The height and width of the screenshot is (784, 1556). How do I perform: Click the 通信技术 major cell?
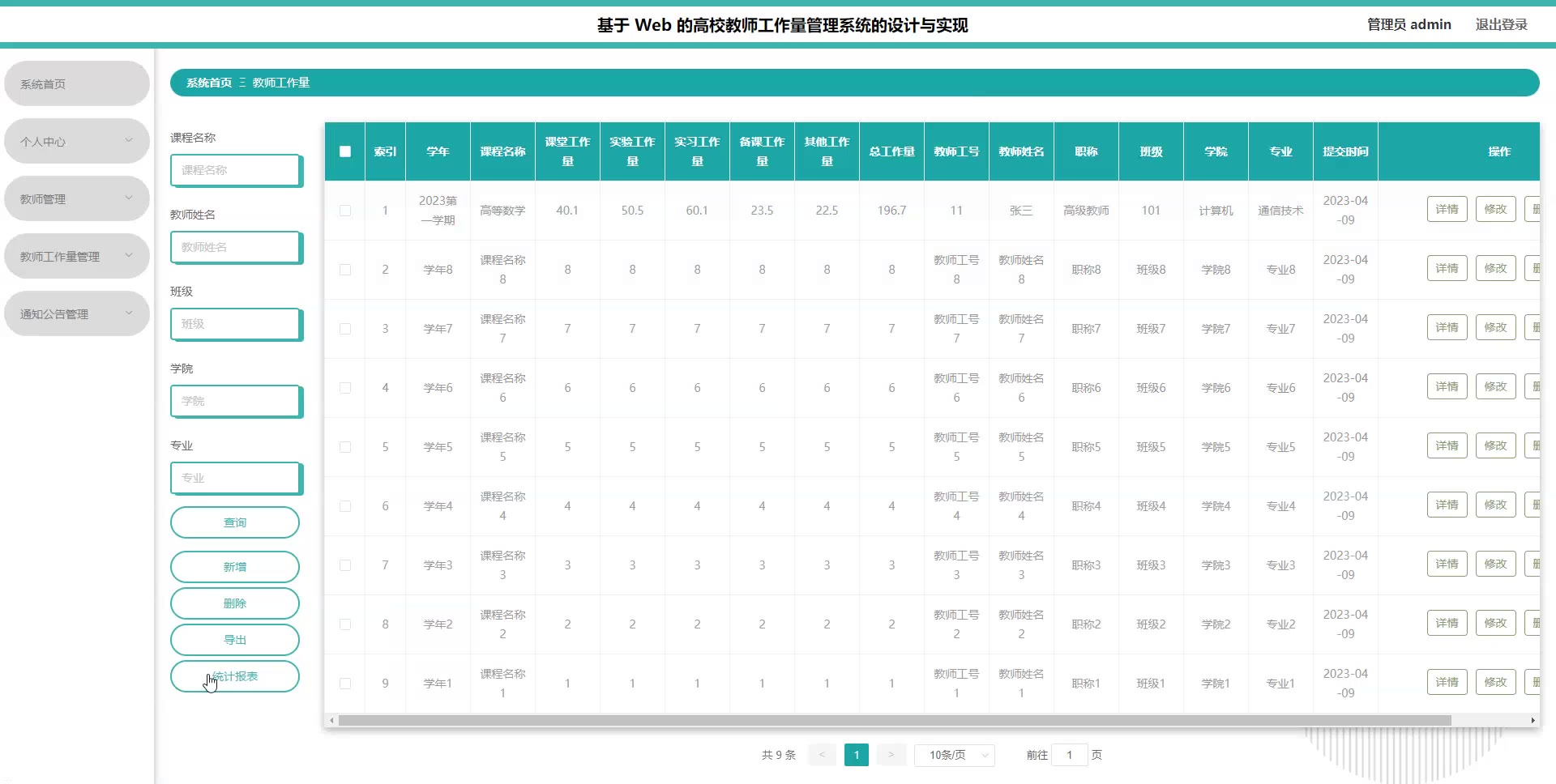pyautogui.click(x=1280, y=211)
